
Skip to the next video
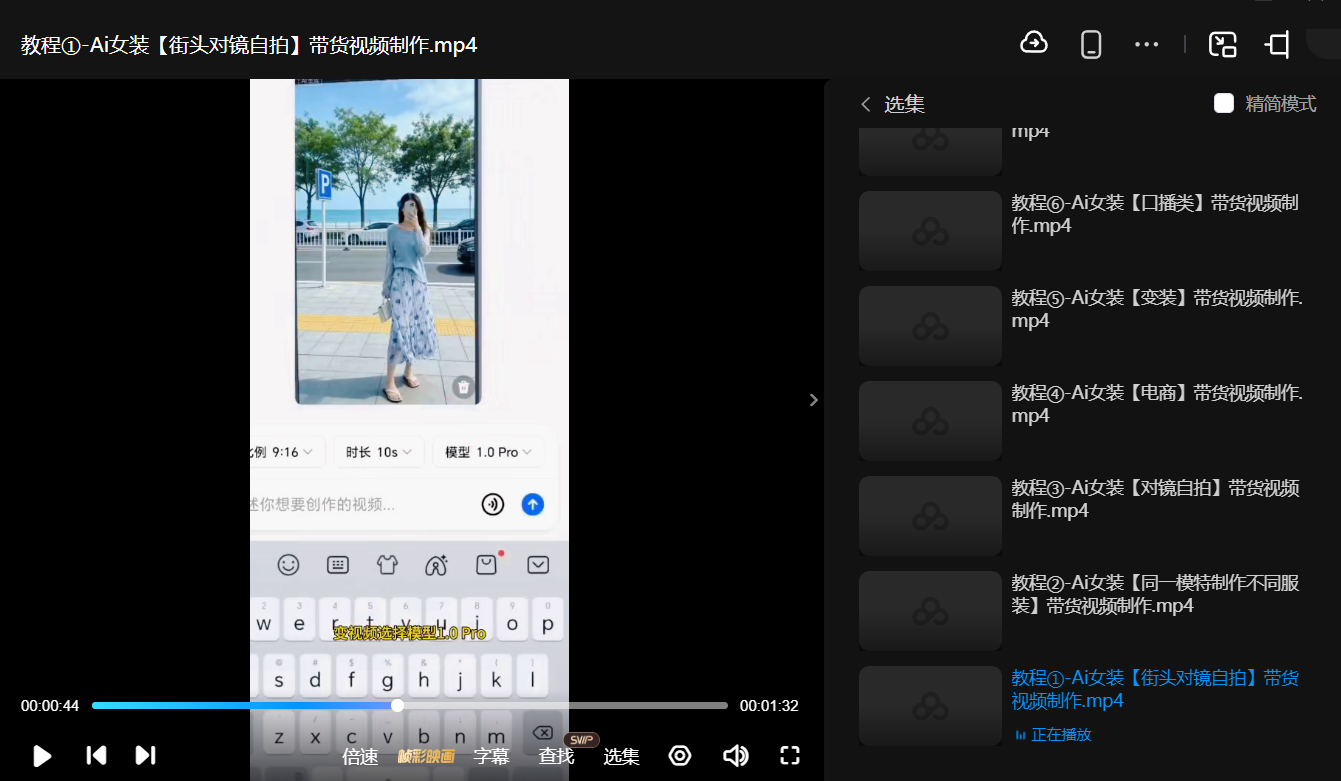145,756
